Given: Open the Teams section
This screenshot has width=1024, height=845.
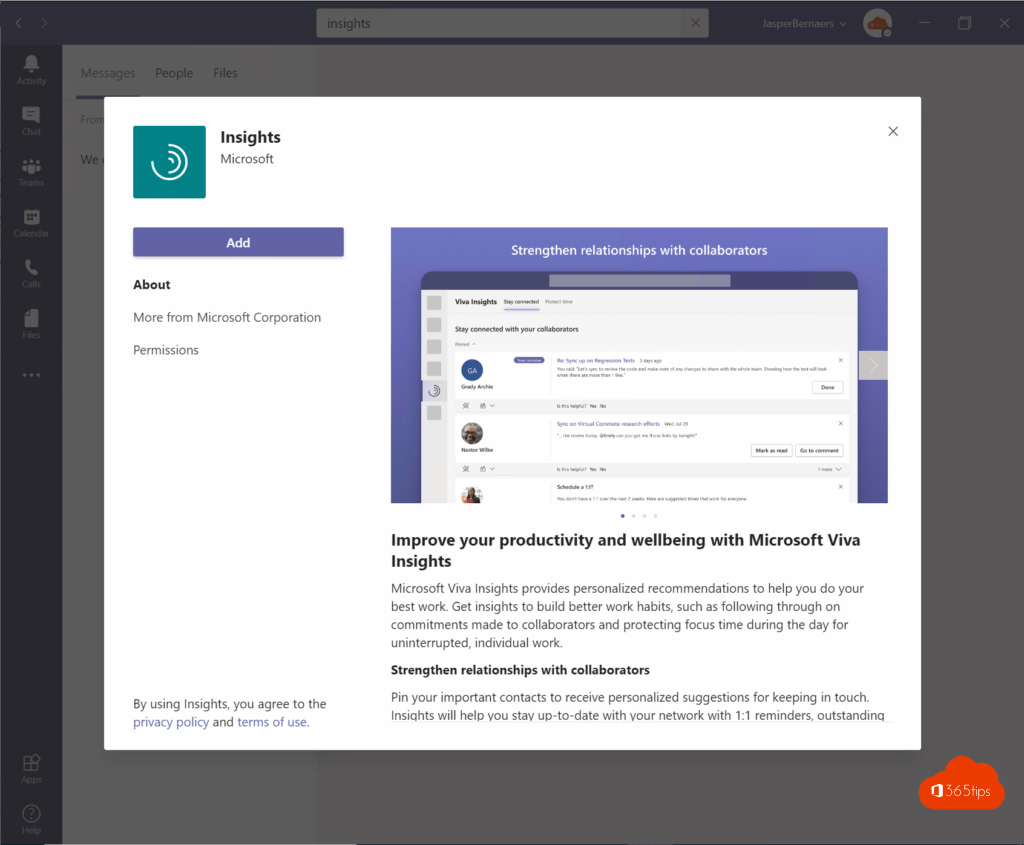Looking at the screenshot, I should click(x=30, y=170).
